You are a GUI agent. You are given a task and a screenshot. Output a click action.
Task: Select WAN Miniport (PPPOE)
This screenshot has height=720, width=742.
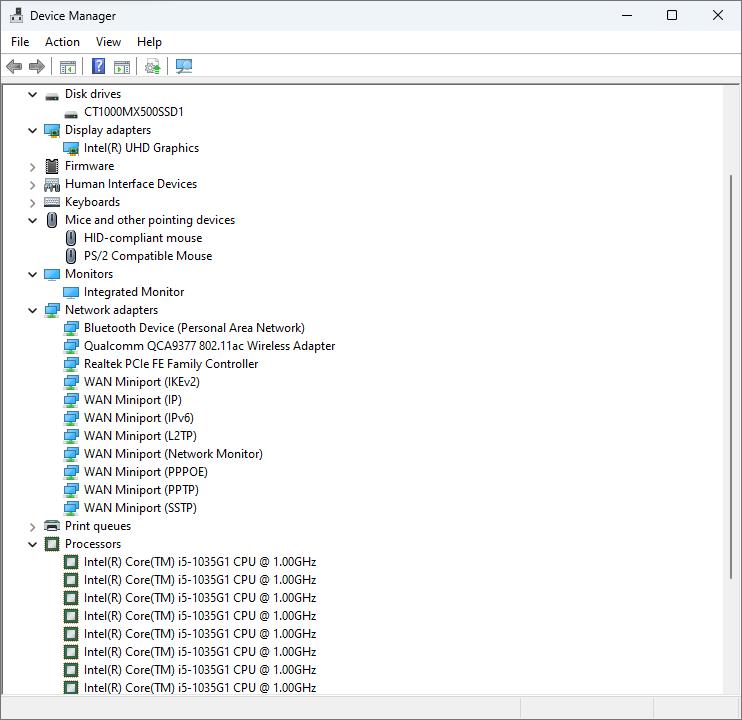pyautogui.click(x=146, y=472)
